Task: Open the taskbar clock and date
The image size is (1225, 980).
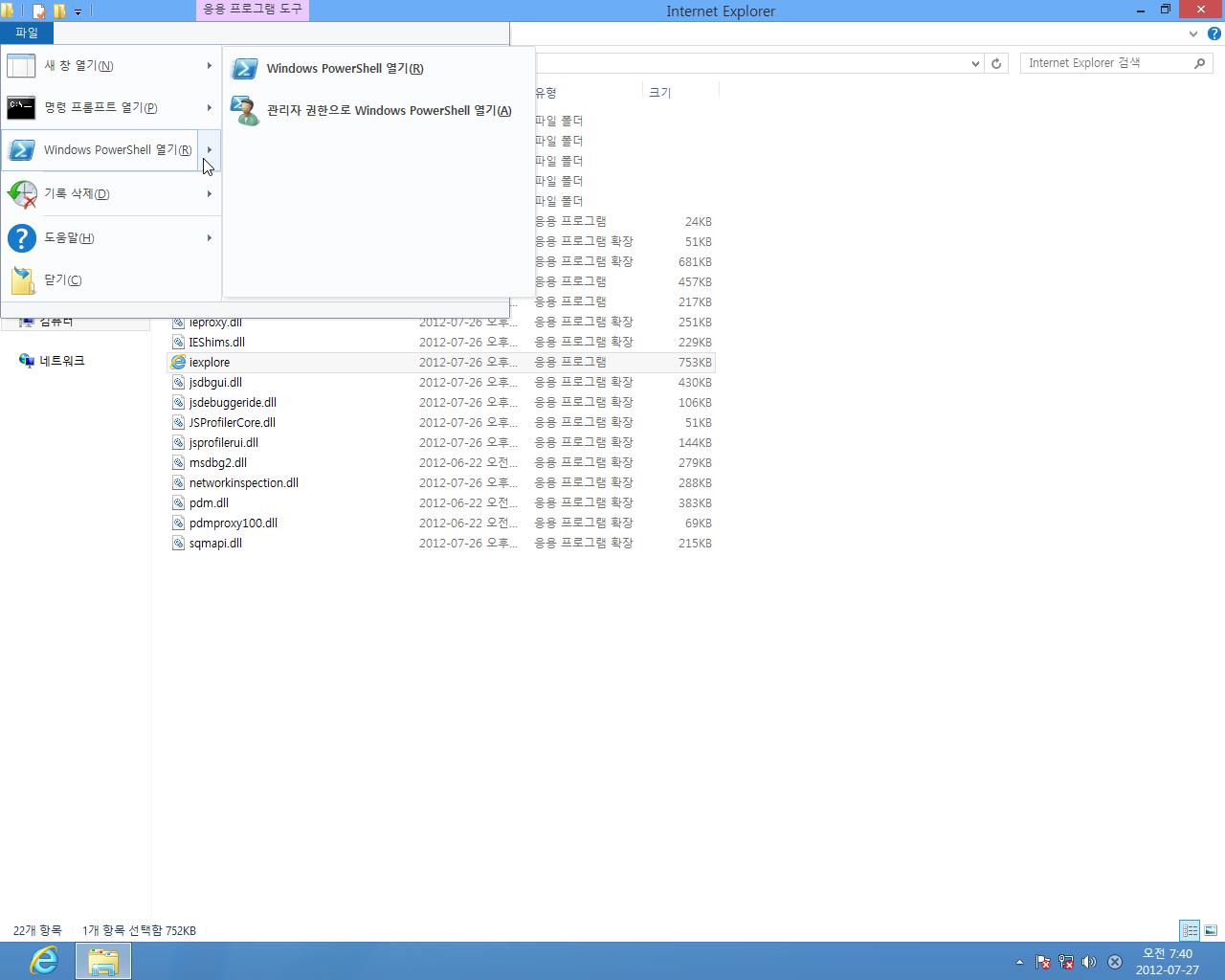Action: [1167, 961]
